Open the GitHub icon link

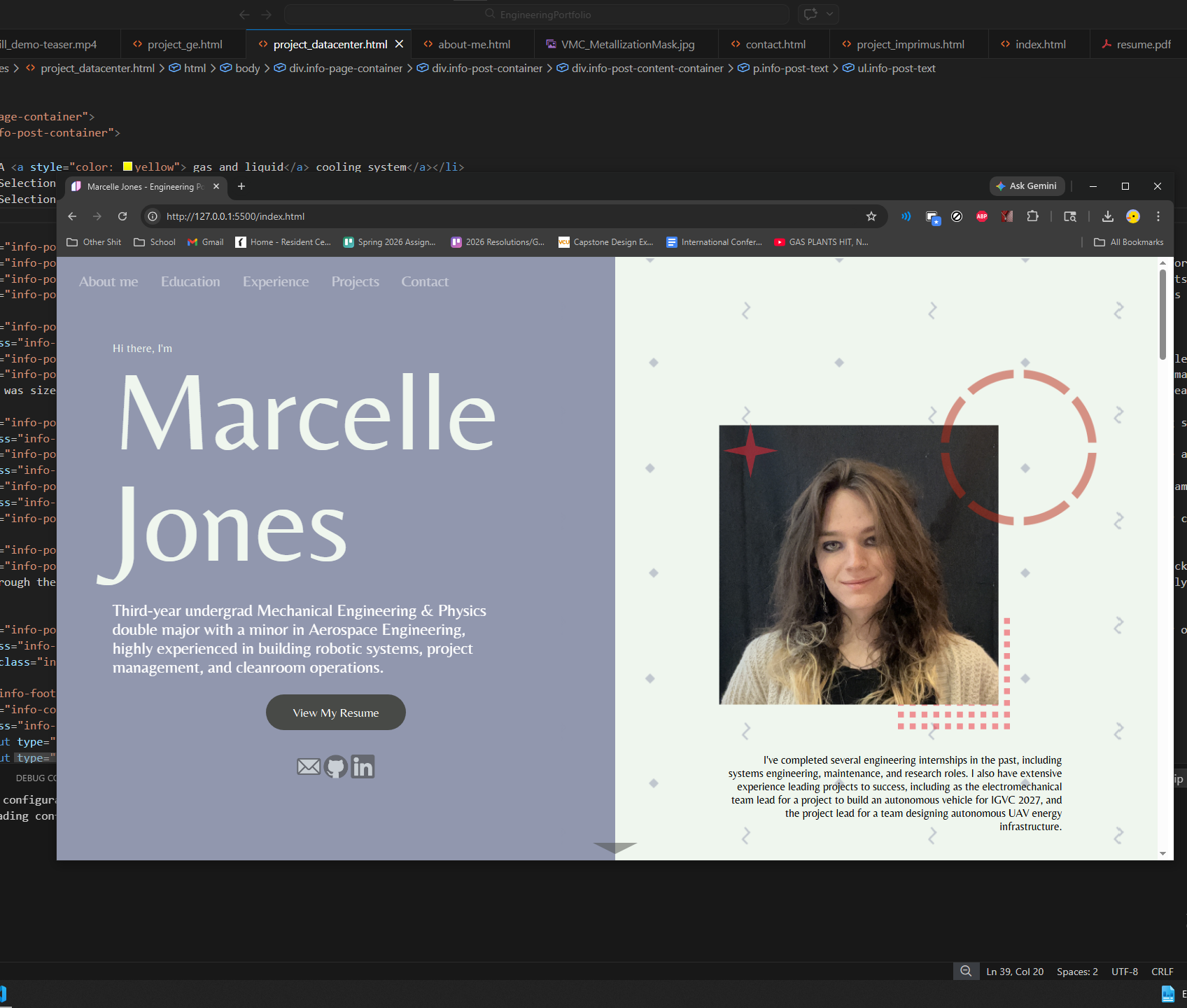pyautogui.click(x=336, y=766)
